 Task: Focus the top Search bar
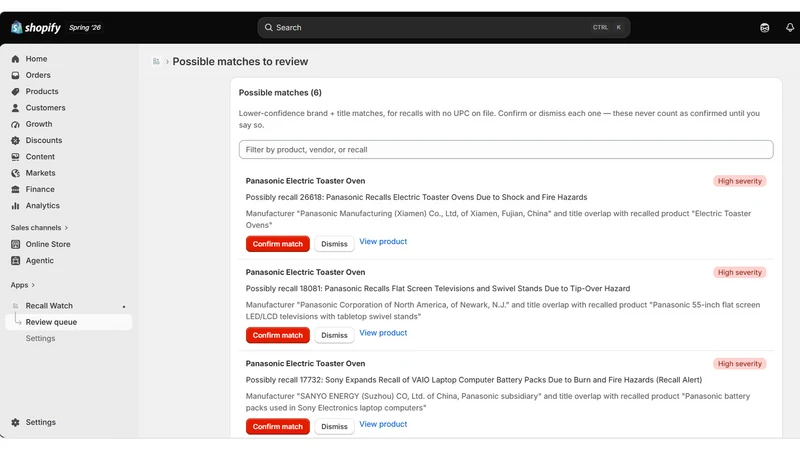click(x=443, y=28)
